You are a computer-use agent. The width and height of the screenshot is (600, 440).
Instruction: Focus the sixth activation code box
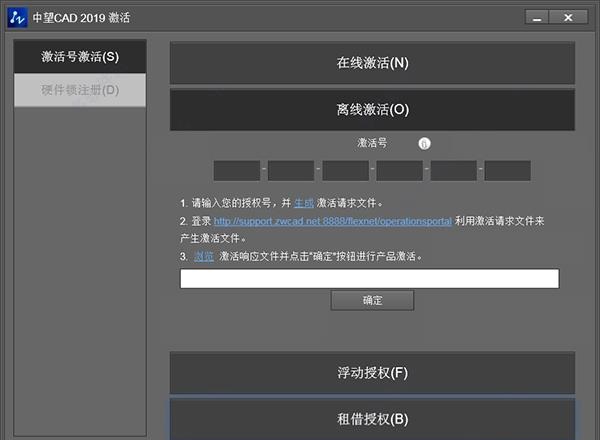pyautogui.click(x=508, y=171)
